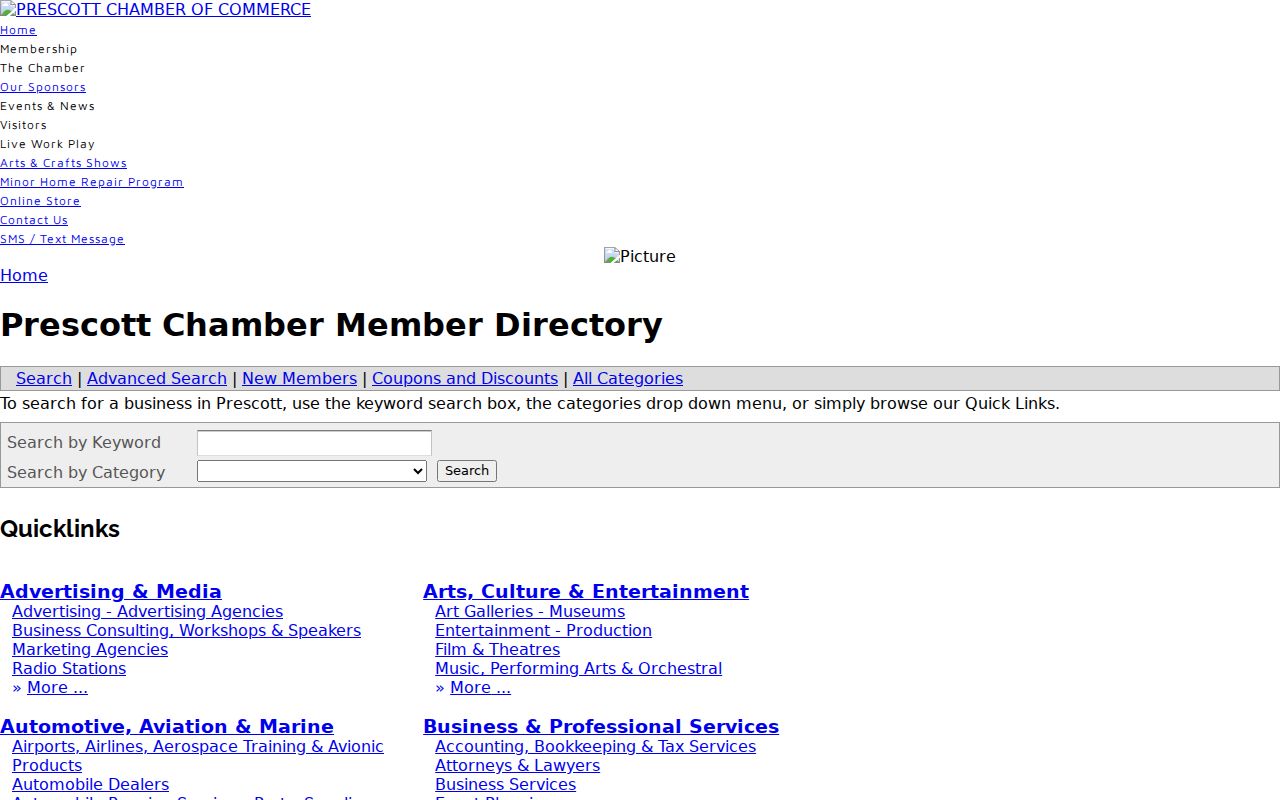Viewport: 1280px width, 800px height.
Task: Open Accounting, Bookkeeping & Tax Services link
Action: click(595, 747)
